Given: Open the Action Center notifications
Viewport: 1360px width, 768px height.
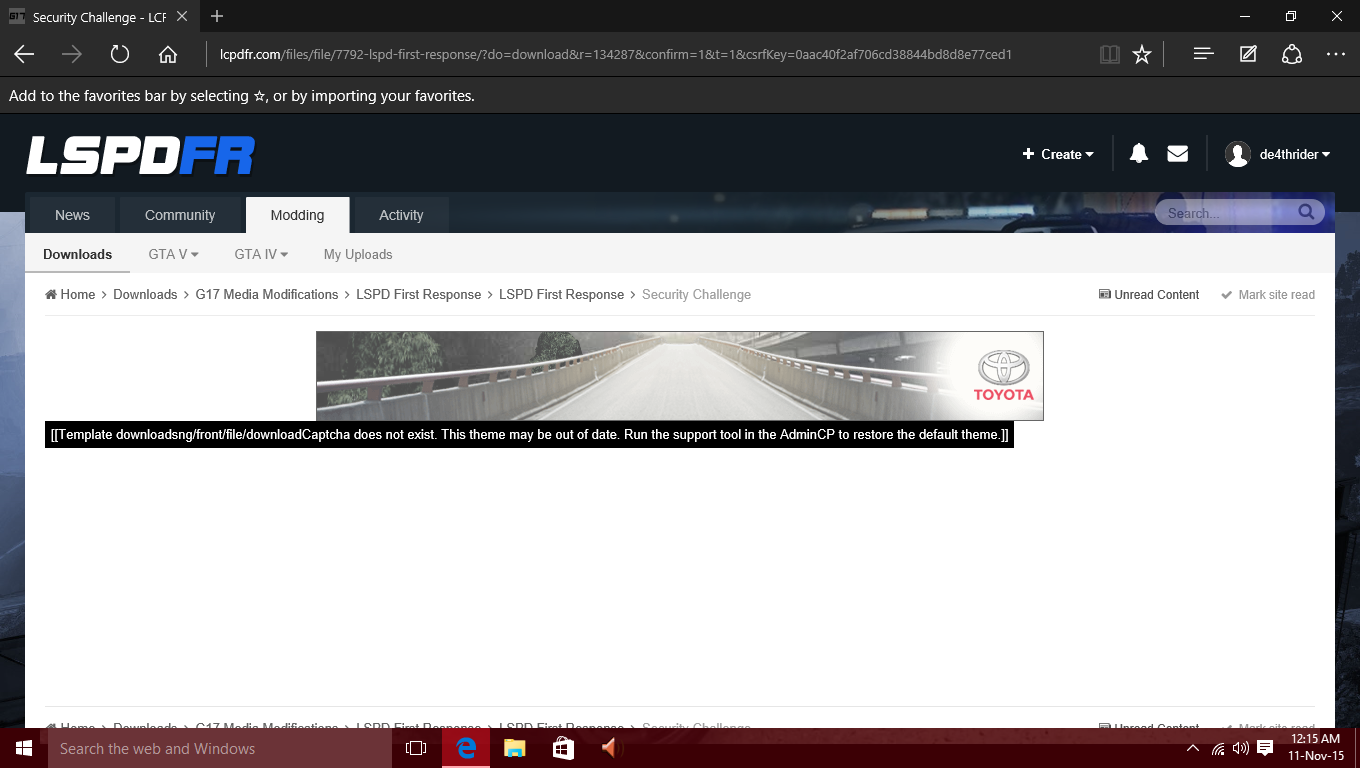Looking at the screenshot, I should coord(1265,748).
